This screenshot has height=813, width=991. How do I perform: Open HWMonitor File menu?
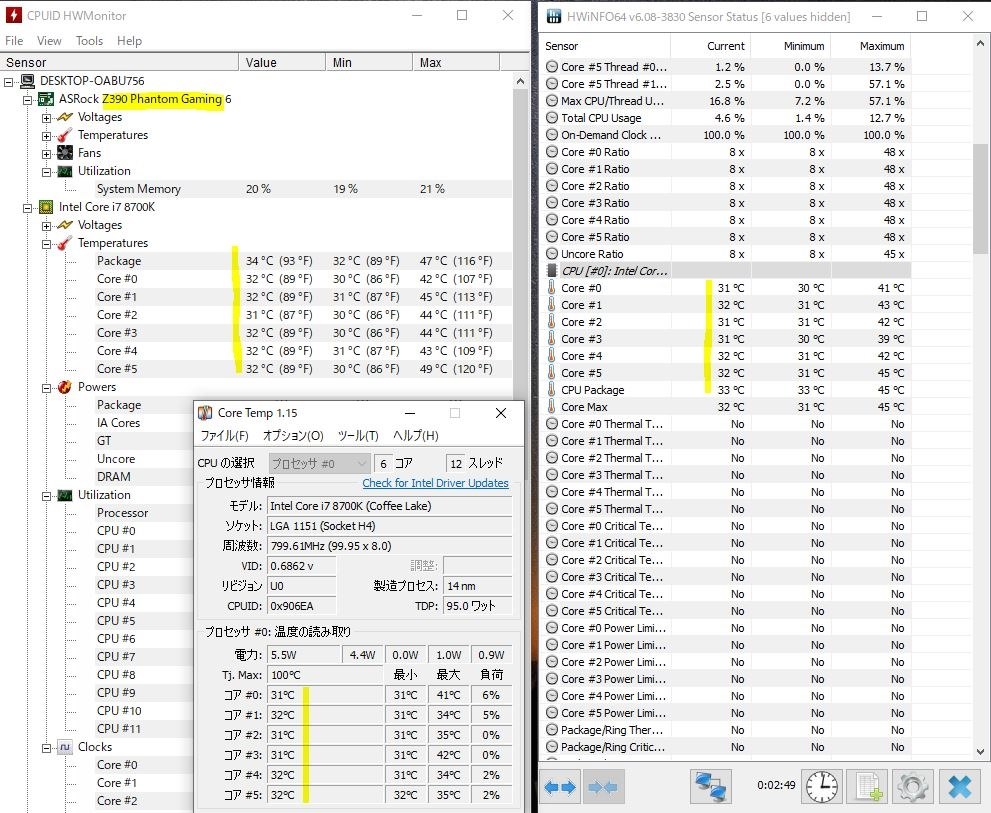click(14, 40)
